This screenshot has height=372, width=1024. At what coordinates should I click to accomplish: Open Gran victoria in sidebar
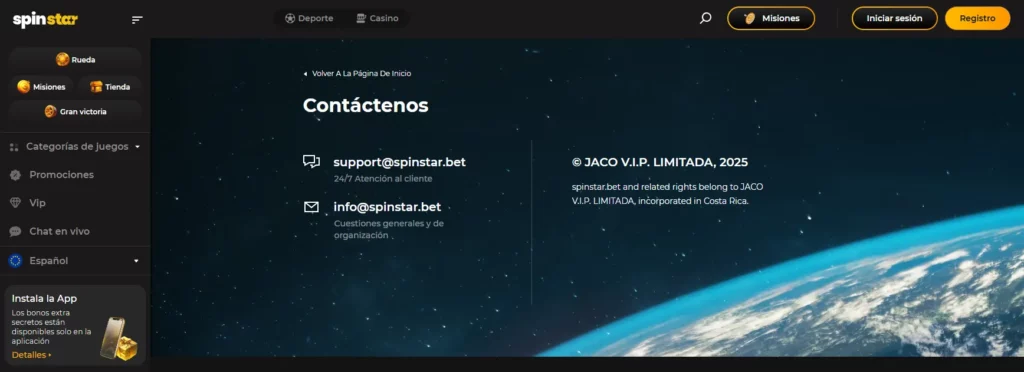tap(75, 112)
